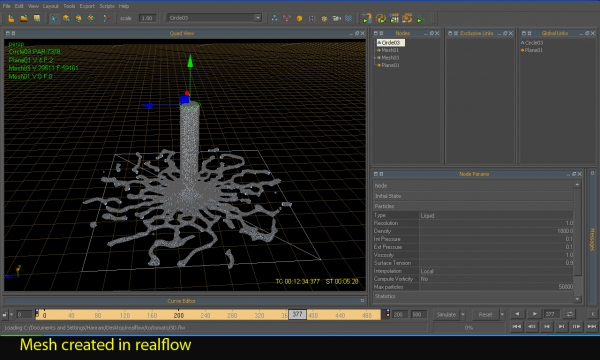This screenshot has width=600, height=360.
Task: Click the Reset button
Action: [x=485, y=314]
